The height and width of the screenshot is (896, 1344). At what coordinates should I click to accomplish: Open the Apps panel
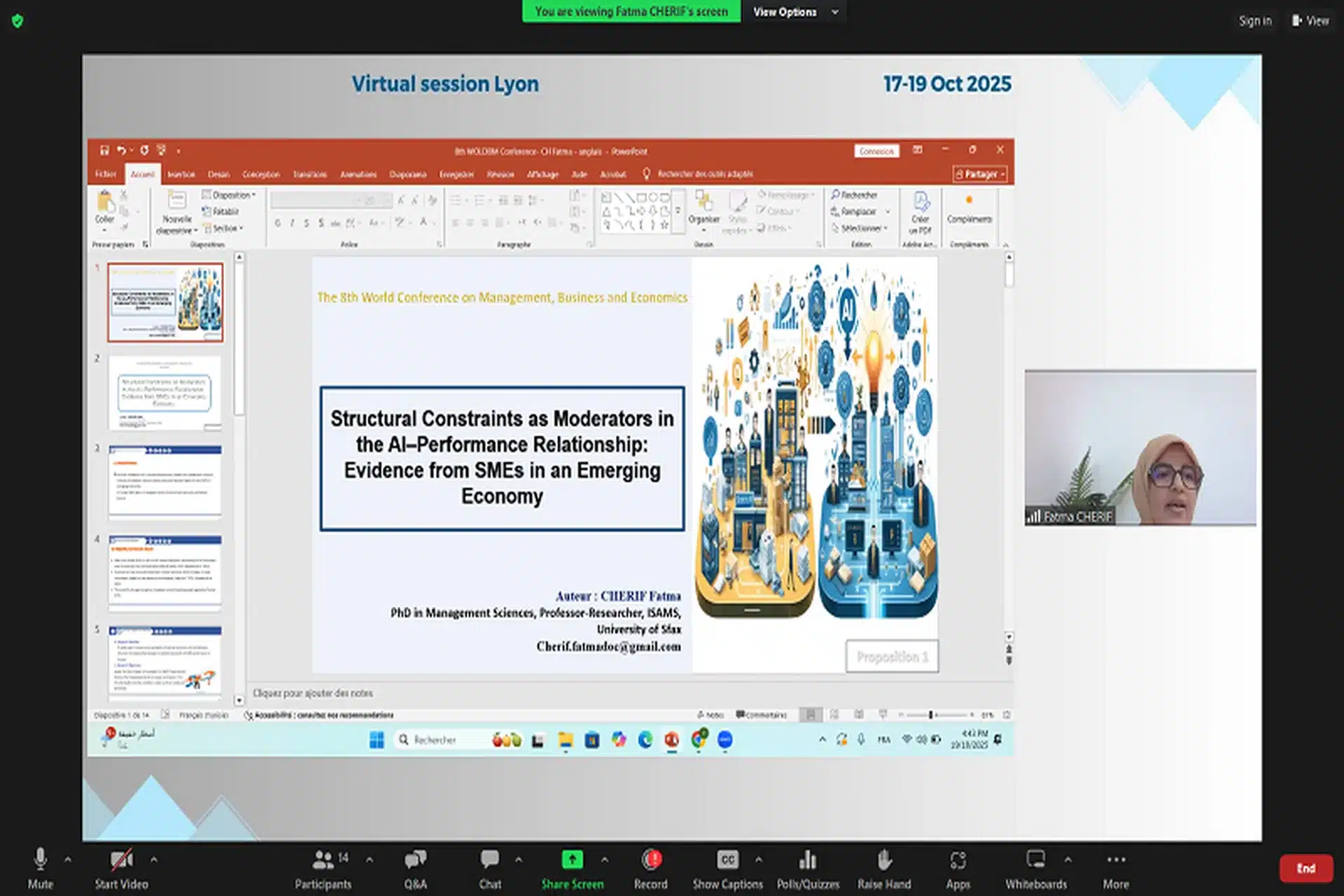point(958,860)
